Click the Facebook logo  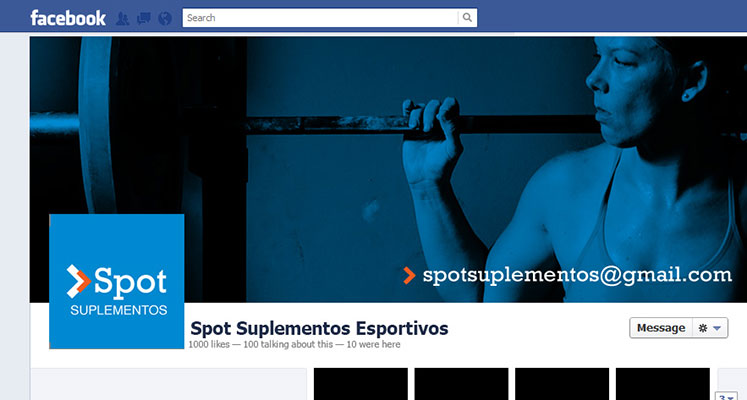[68, 18]
